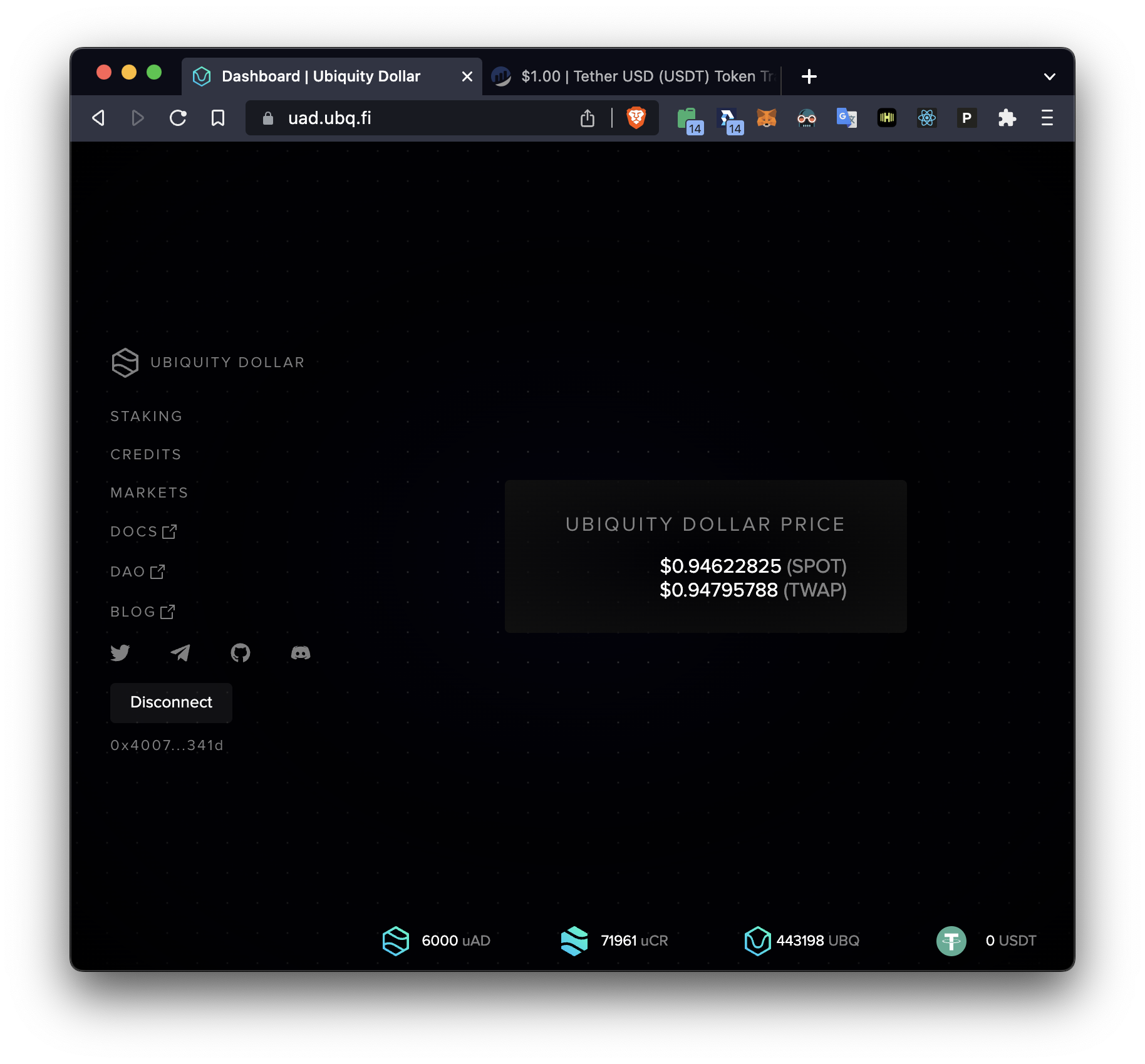Click the share icon in address bar
Screen dimensions: 1145x1064
coord(587,118)
